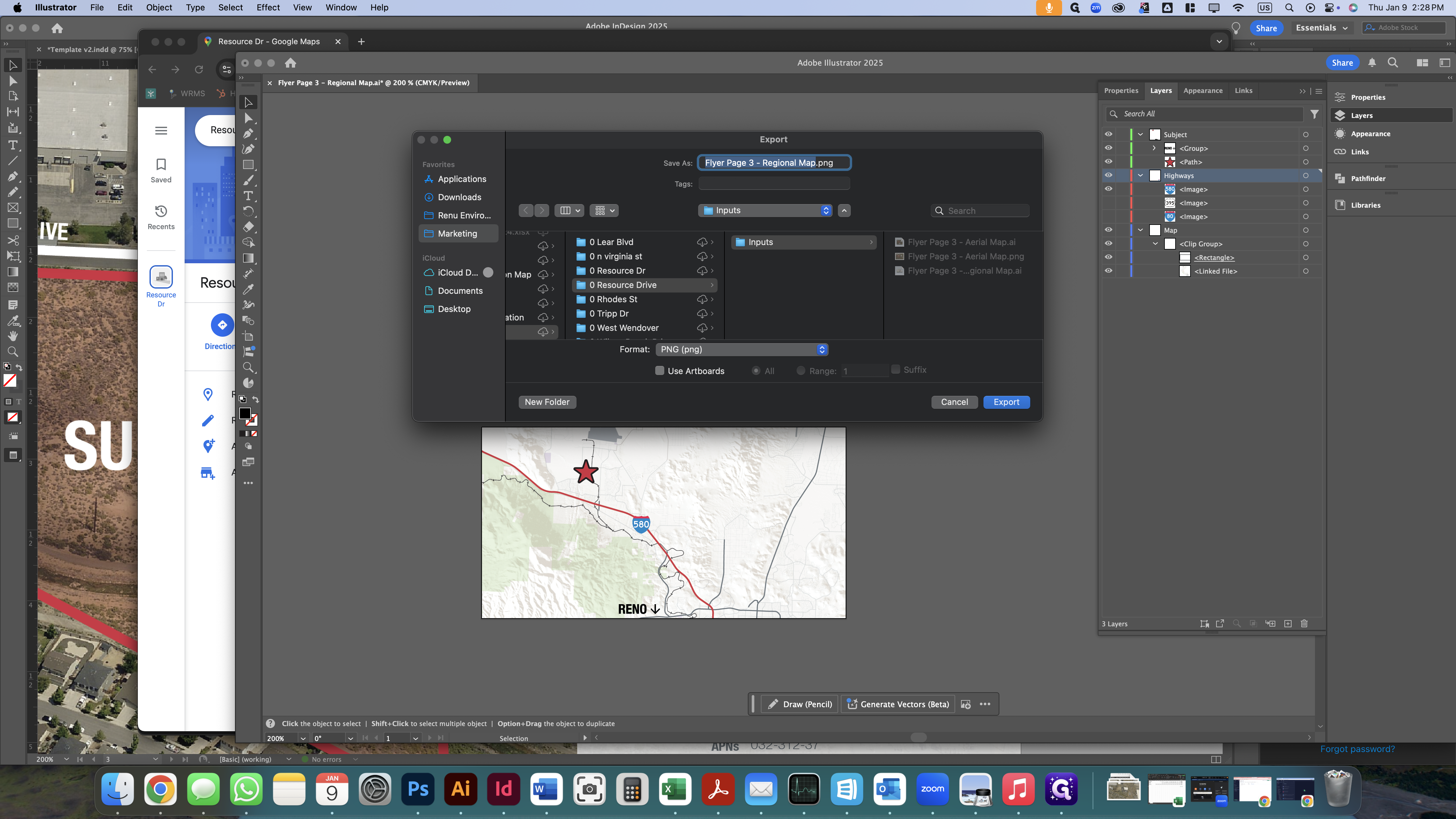1456x819 pixels.
Task: Switch to the Appearance tab
Action: coord(1203,90)
